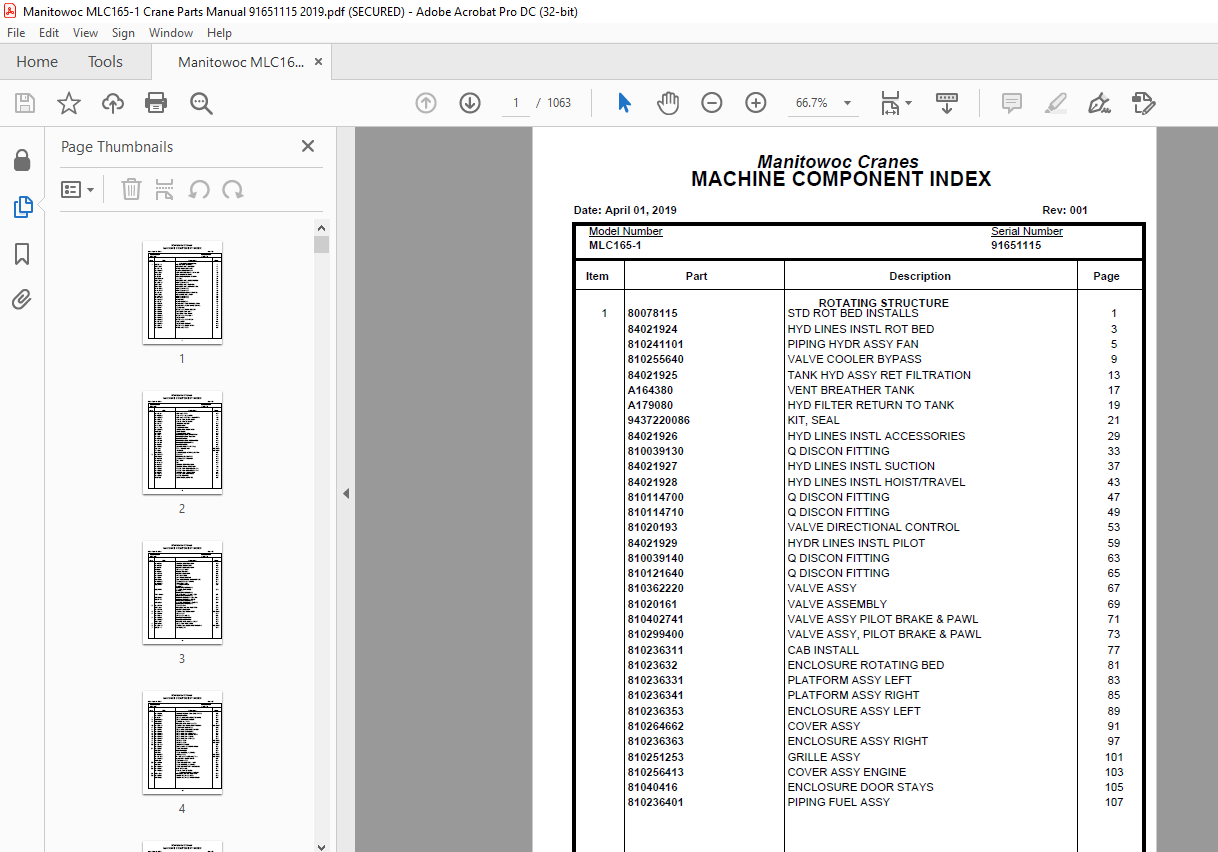Open the Fit page options tool

coord(895,103)
